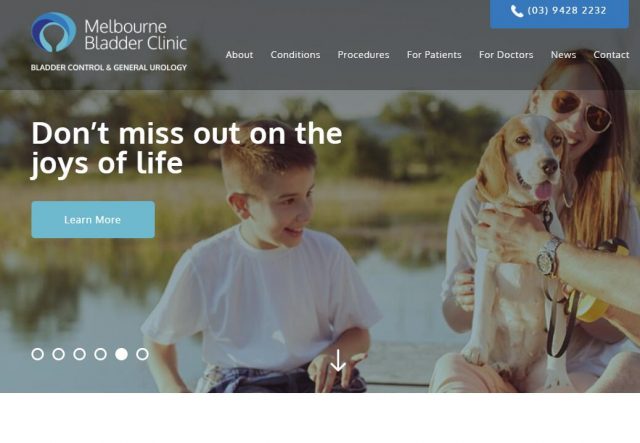The width and height of the screenshot is (640, 443).
Task: Go to the Contact page
Action: 611,55
